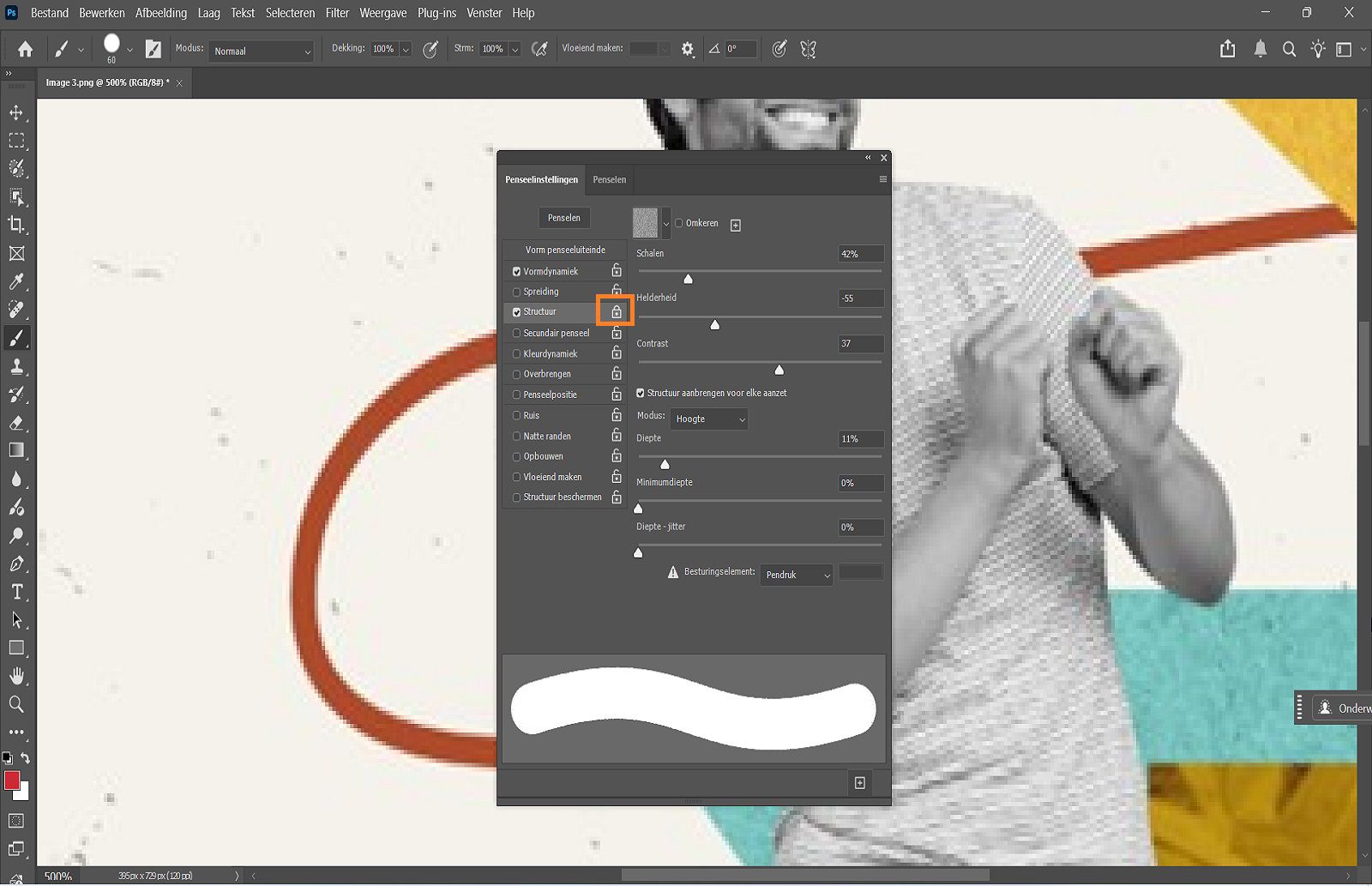Select the Type tool
This screenshot has width=1372, height=886.
click(17, 592)
